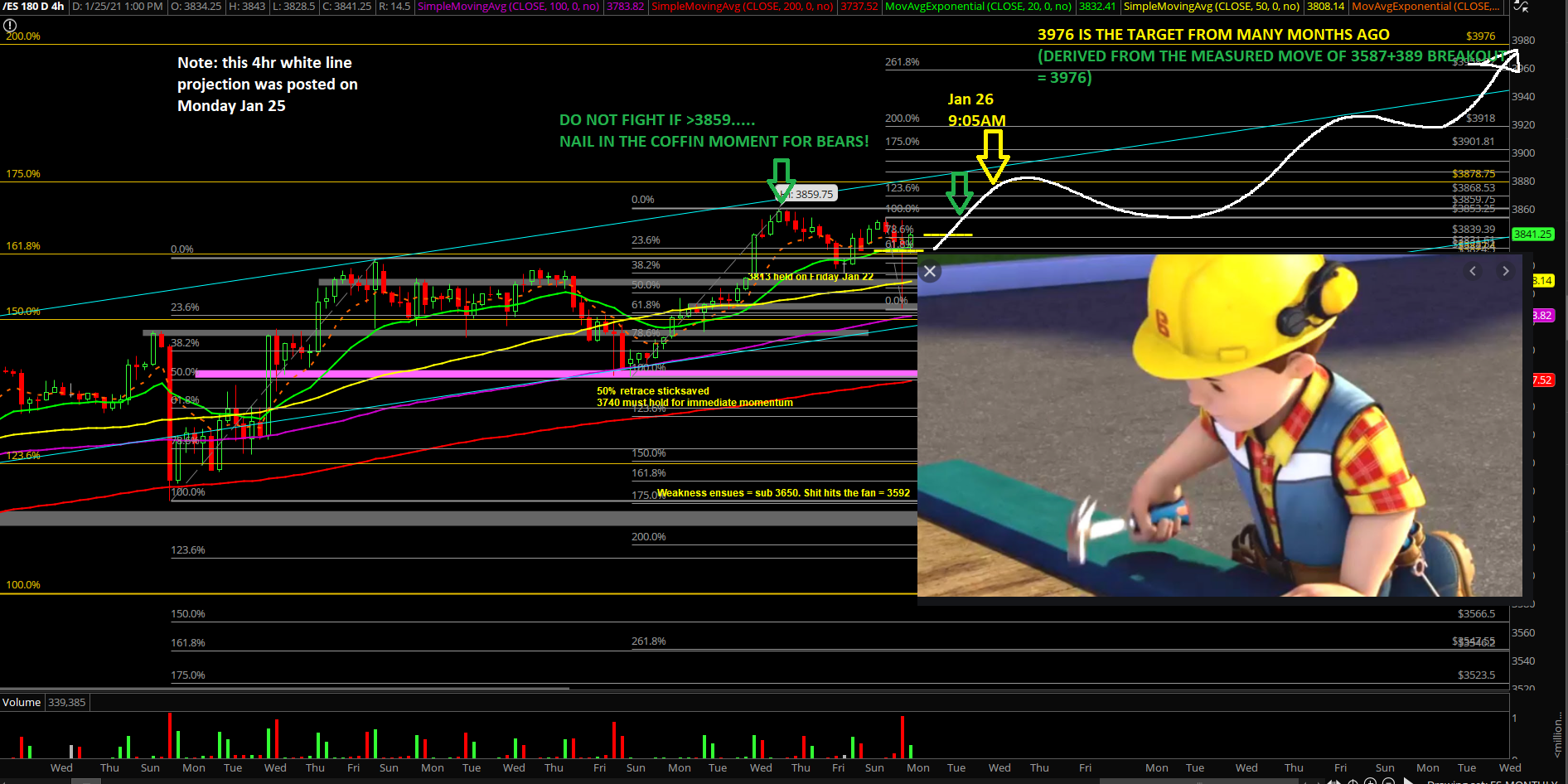
Task: Select the 'Note: this 4hr white line' annotation
Action: point(267,84)
